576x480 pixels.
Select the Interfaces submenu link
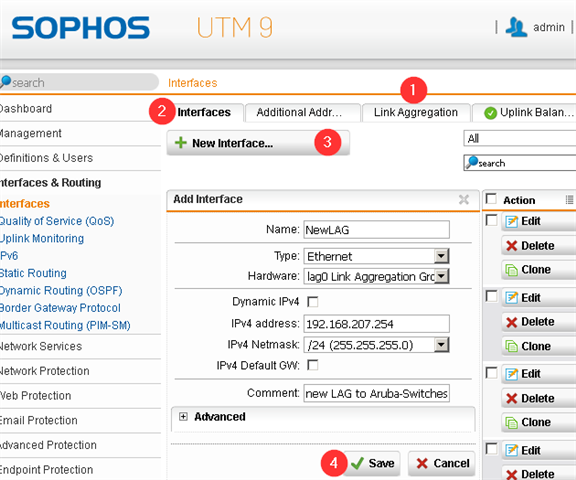click(25, 204)
